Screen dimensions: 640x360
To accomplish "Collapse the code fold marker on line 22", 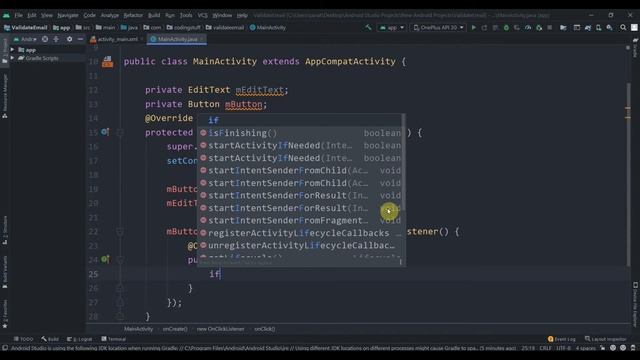I will point(120,231).
